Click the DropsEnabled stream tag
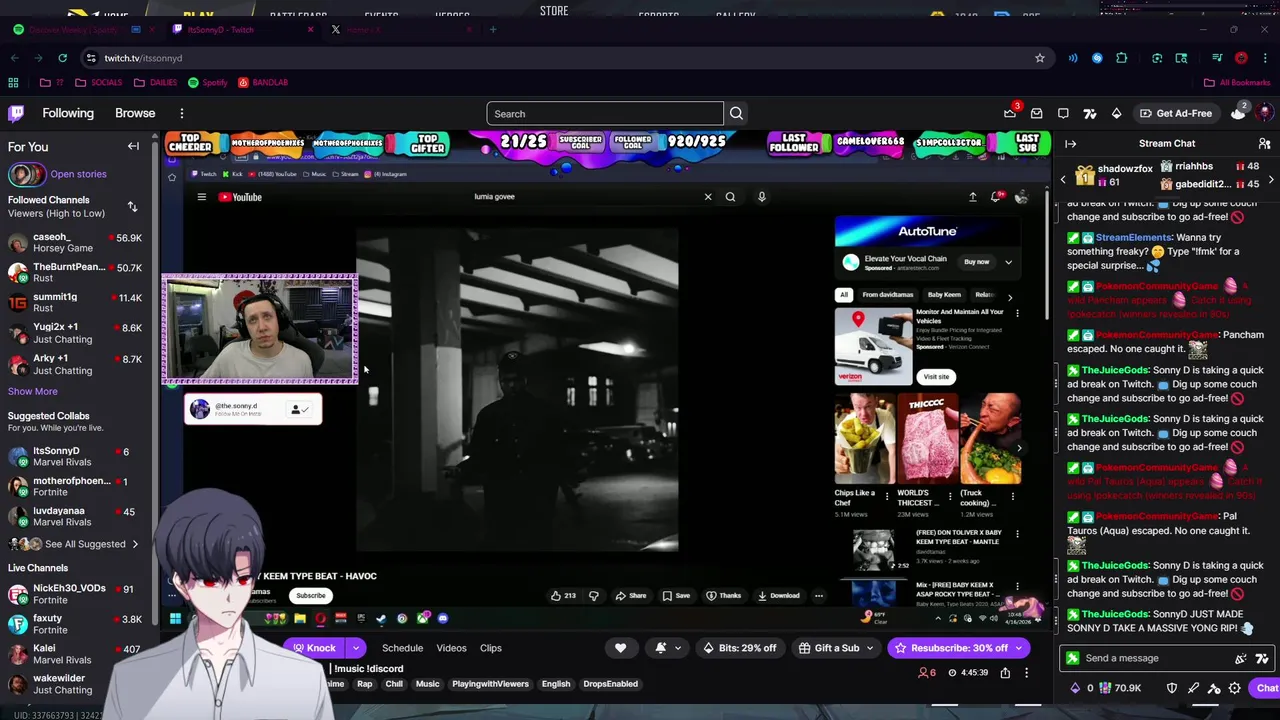 (610, 684)
